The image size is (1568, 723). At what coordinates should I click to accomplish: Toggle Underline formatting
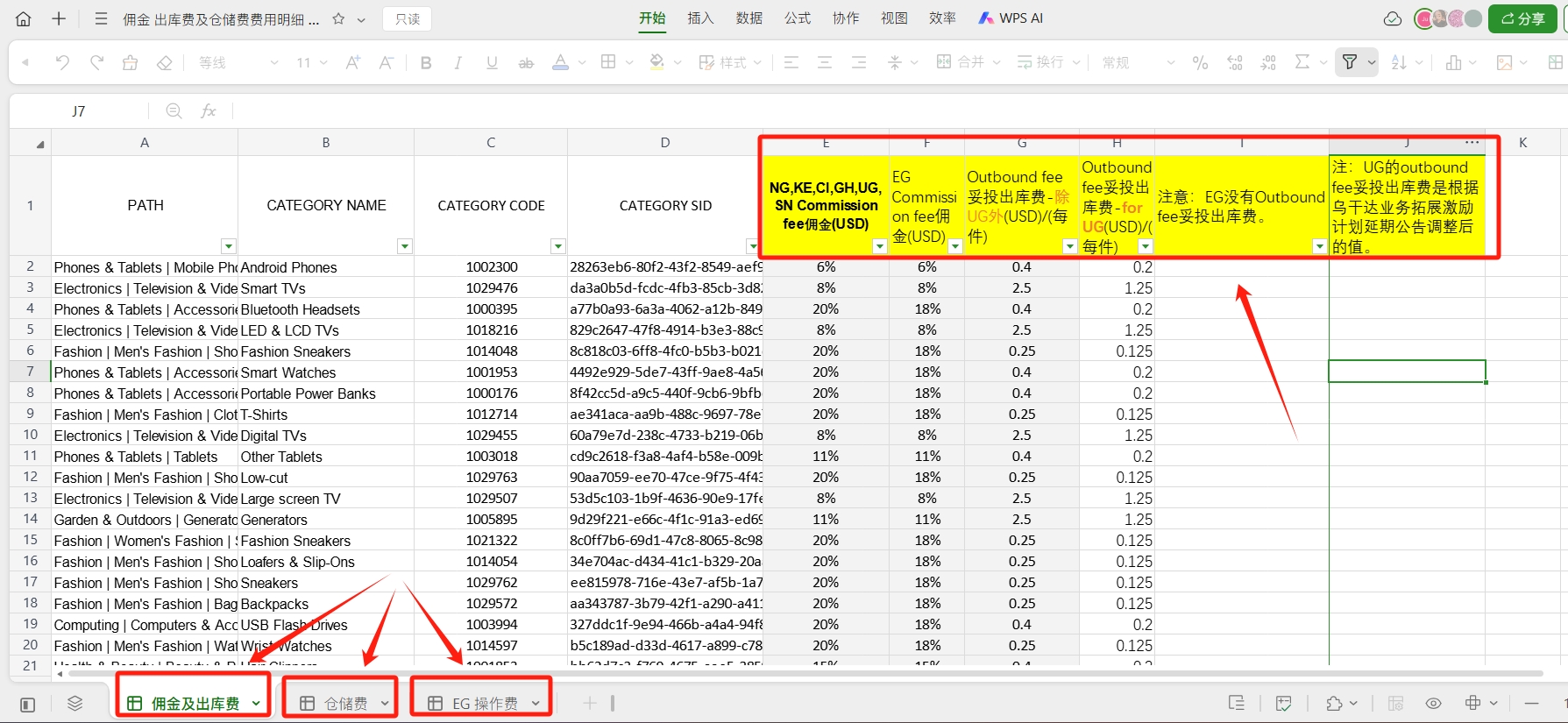pos(492,62)
